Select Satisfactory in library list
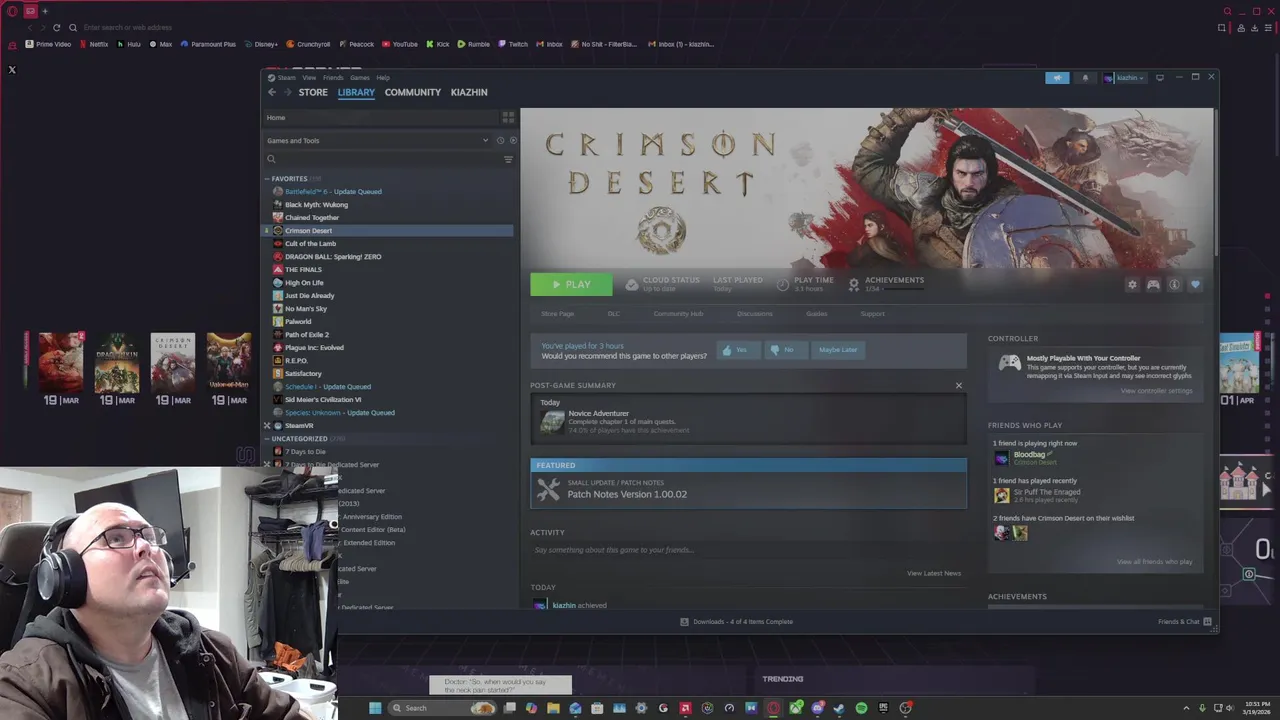The image size is (1280, 720). pos(303,373)
